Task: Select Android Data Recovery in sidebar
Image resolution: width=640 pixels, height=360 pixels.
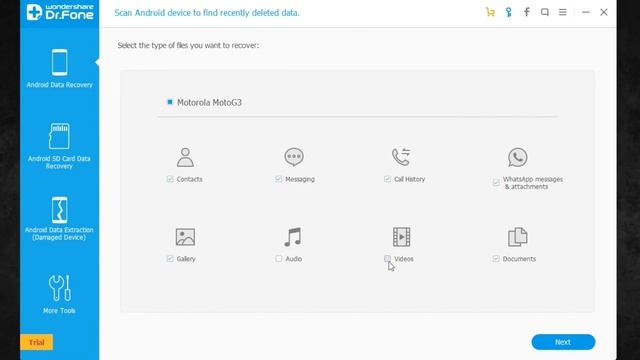Action: (60, 68)
